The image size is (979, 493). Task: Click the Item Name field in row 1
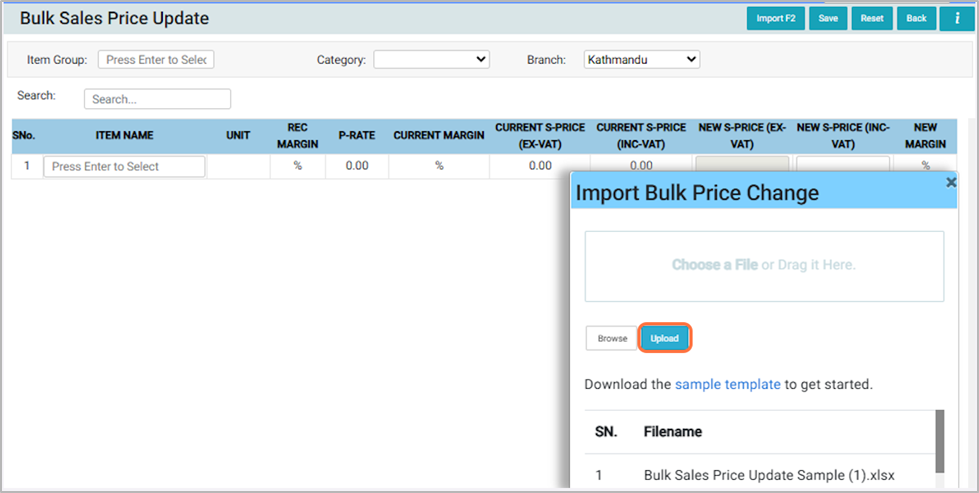click(x=124, y=166)
